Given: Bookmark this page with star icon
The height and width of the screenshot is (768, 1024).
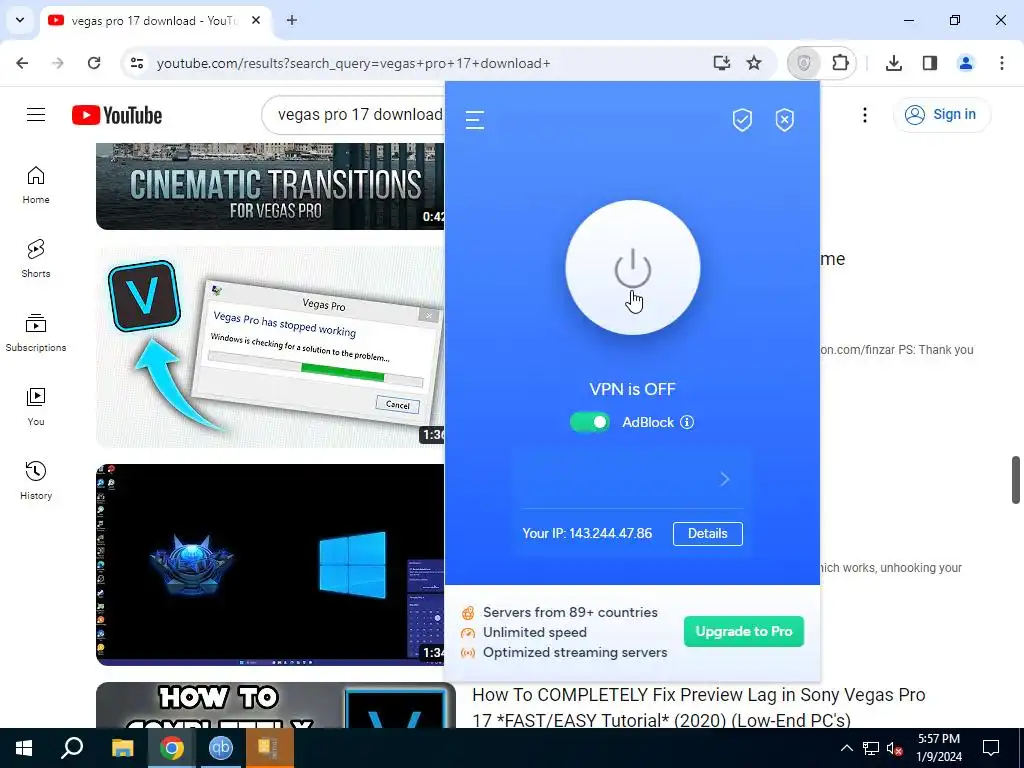Looking at the screenshot, I should pyautogui.click(x=754, y=63).
